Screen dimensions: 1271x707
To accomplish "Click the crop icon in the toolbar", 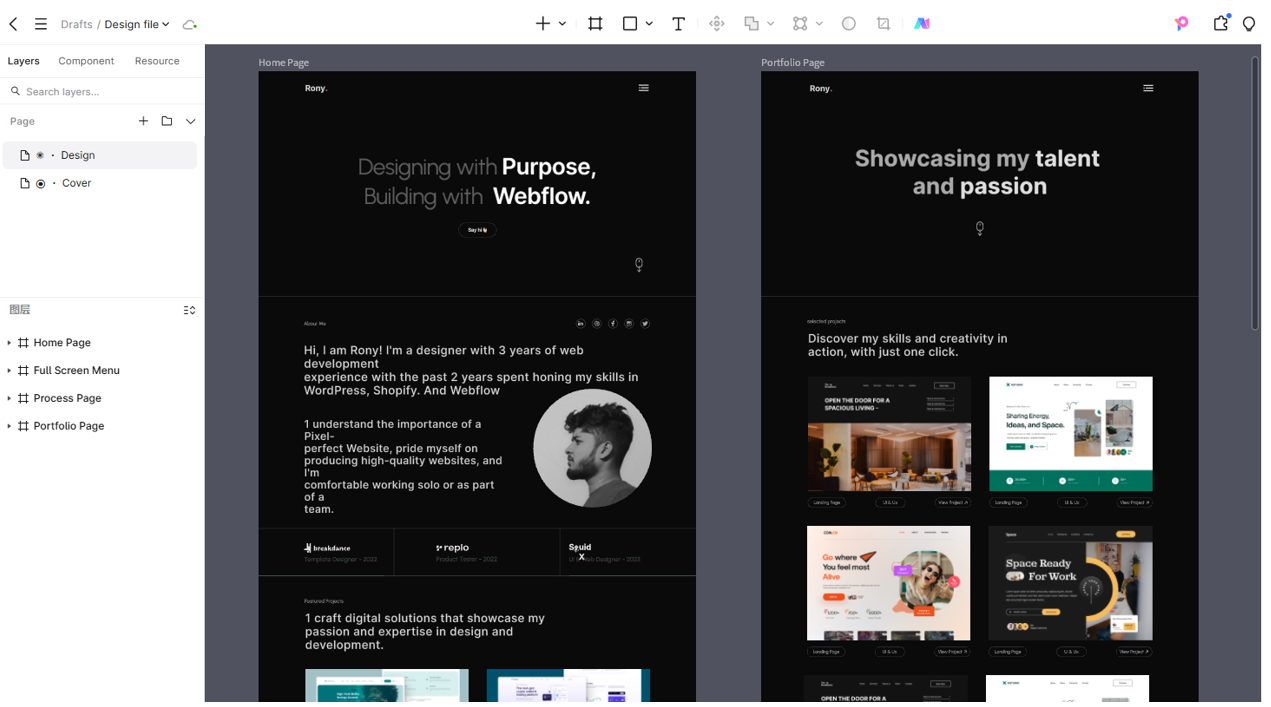I will click(x=883, y=23).
